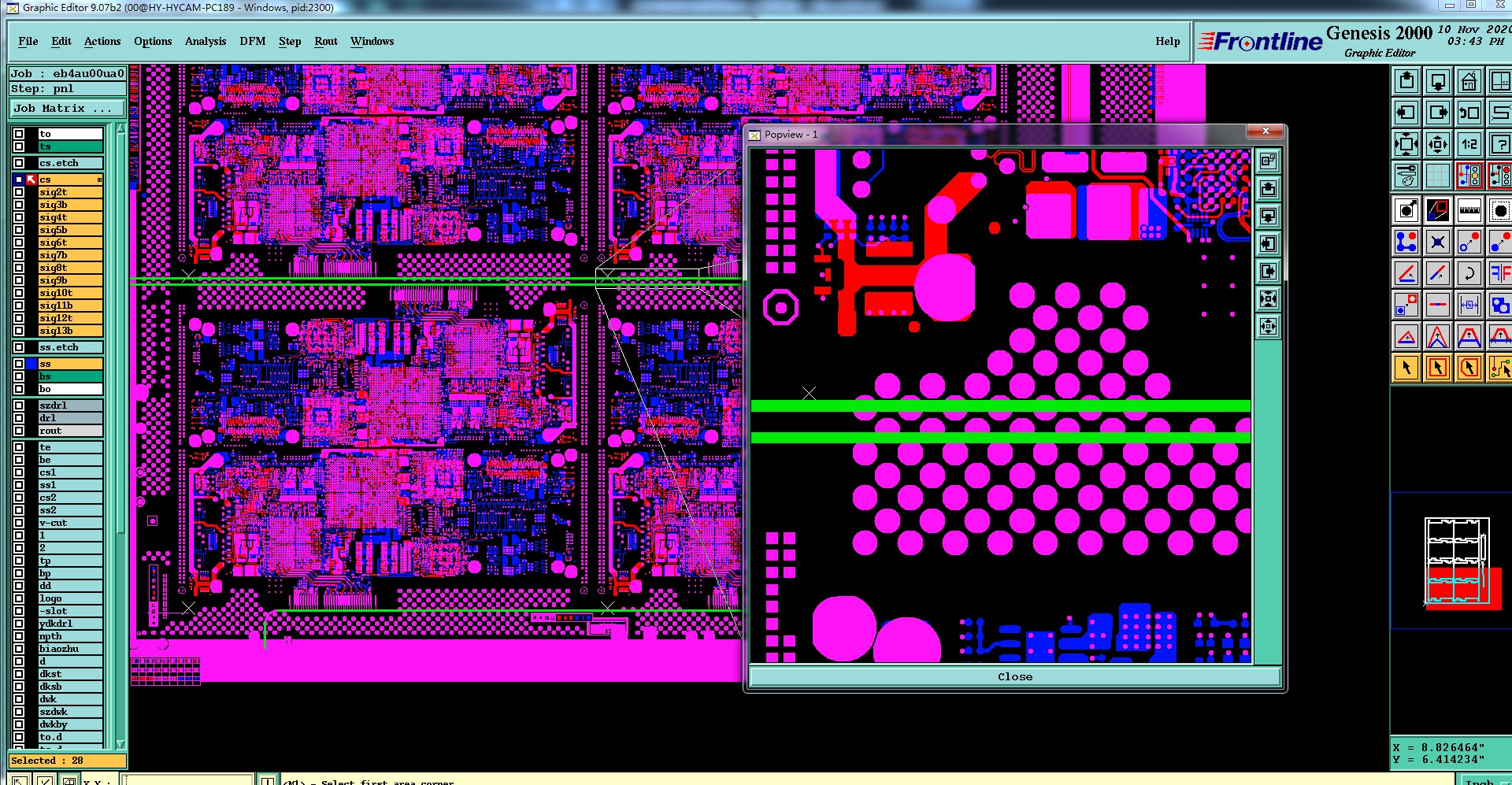Click the pan-up icon in Popview
Image resolution: width=1512 pixels, height=785 pixels.
click(1268, 188)
